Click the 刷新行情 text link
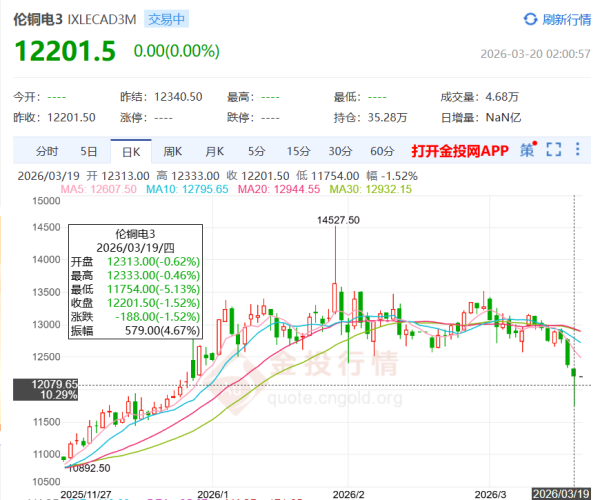Screen dimensions: 600x500 tap(566, 19)
